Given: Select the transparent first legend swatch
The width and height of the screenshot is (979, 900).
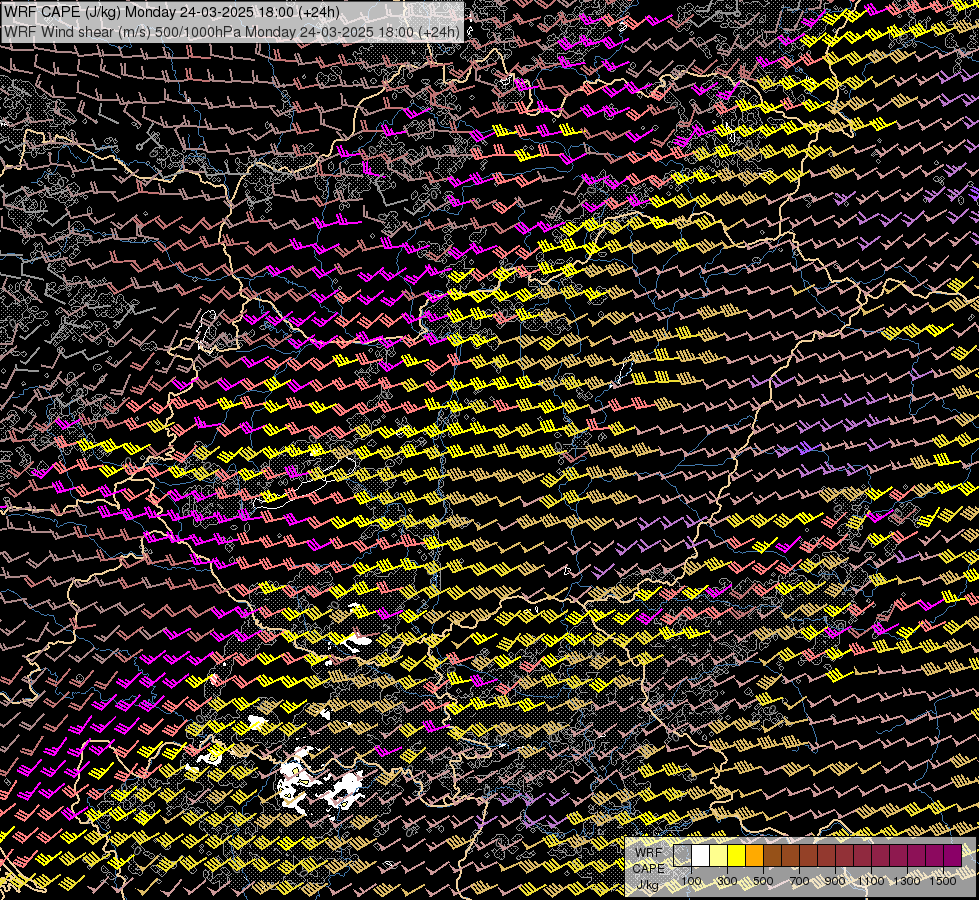Looking at the screenshot, I should click(x=682, y=856).
